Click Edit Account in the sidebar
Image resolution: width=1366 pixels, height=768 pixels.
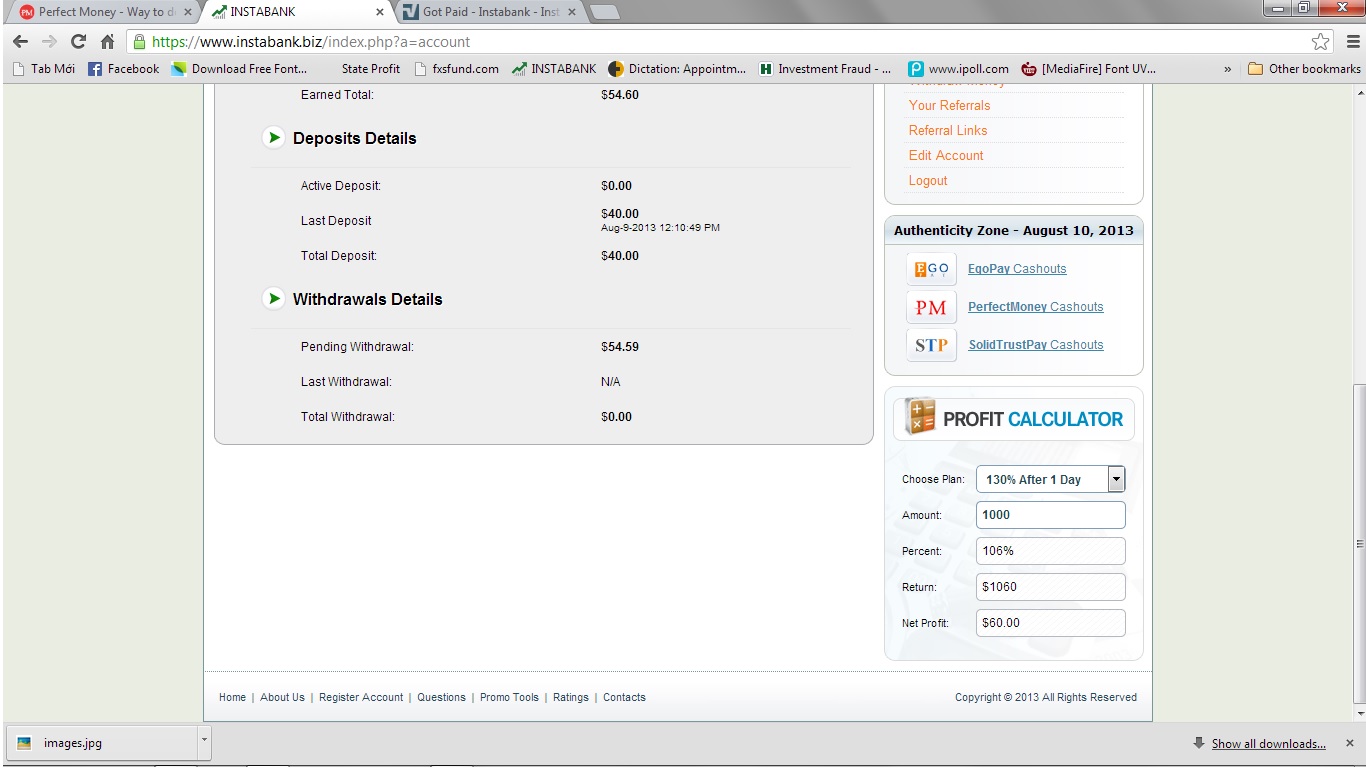(x=946, y=155)
